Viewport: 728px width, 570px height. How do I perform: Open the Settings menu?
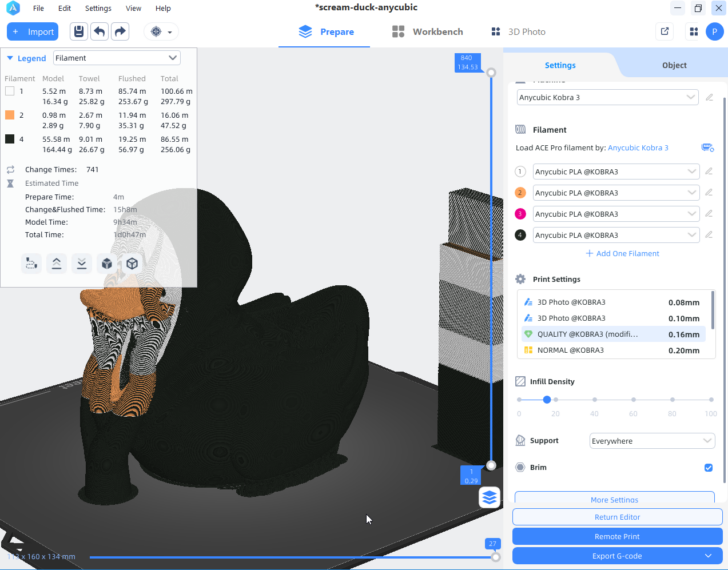click(98, 8)
